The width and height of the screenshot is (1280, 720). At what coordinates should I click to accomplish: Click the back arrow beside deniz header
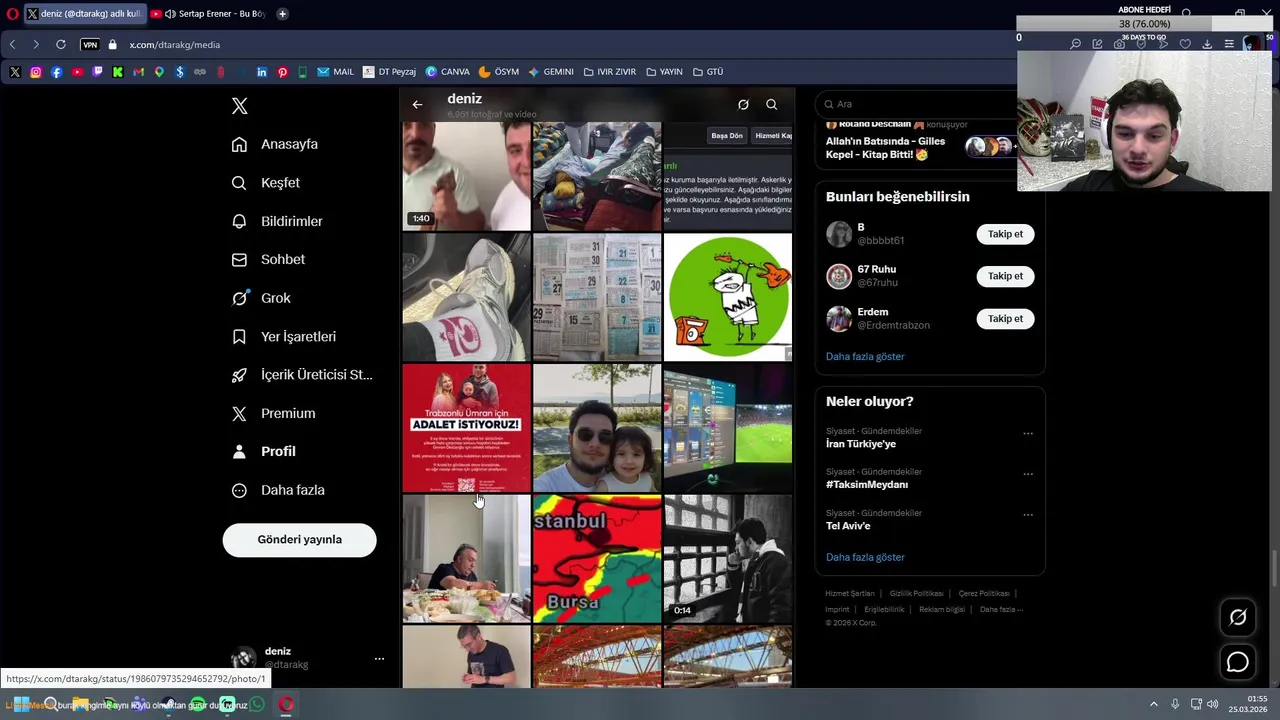click(417, 104)
